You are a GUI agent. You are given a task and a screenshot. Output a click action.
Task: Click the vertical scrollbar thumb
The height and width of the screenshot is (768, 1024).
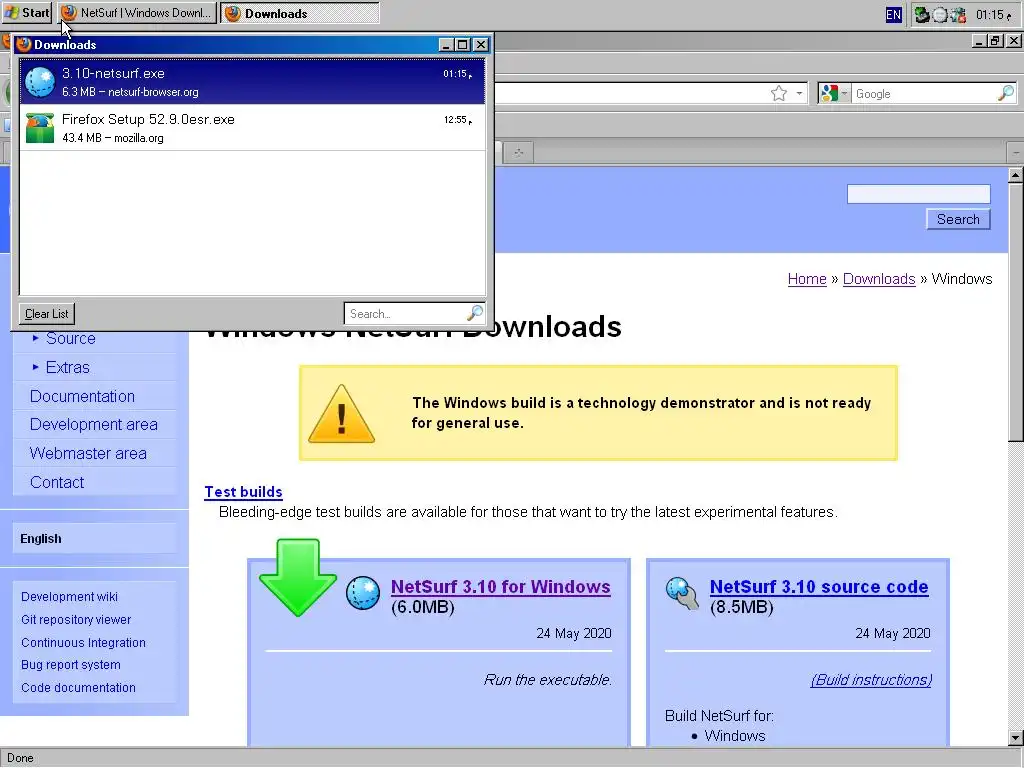pos(1016,312)
